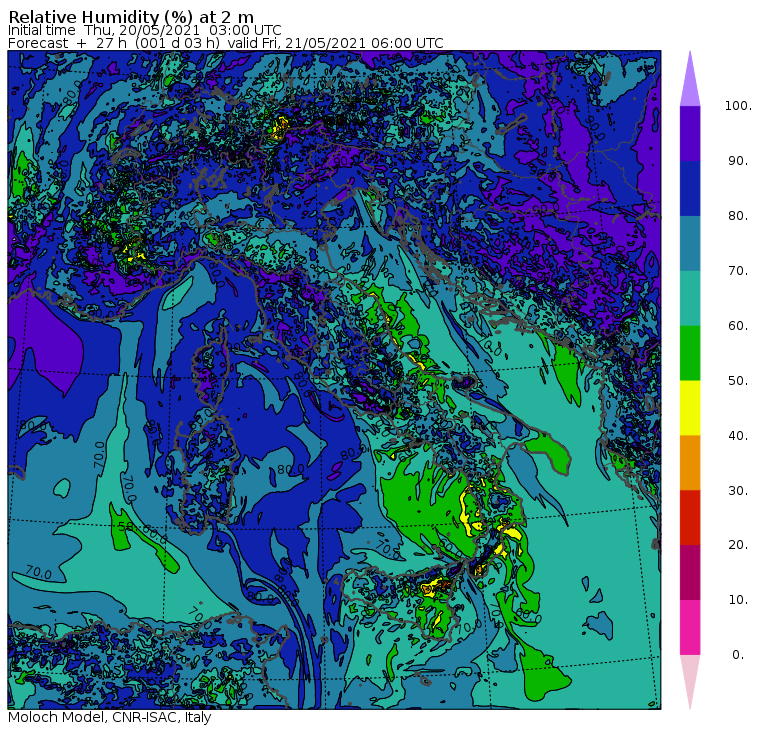Click the 70–80 steel blue legend swatch
The width and height of the screenshot is (760, 731).
(690, 243)
